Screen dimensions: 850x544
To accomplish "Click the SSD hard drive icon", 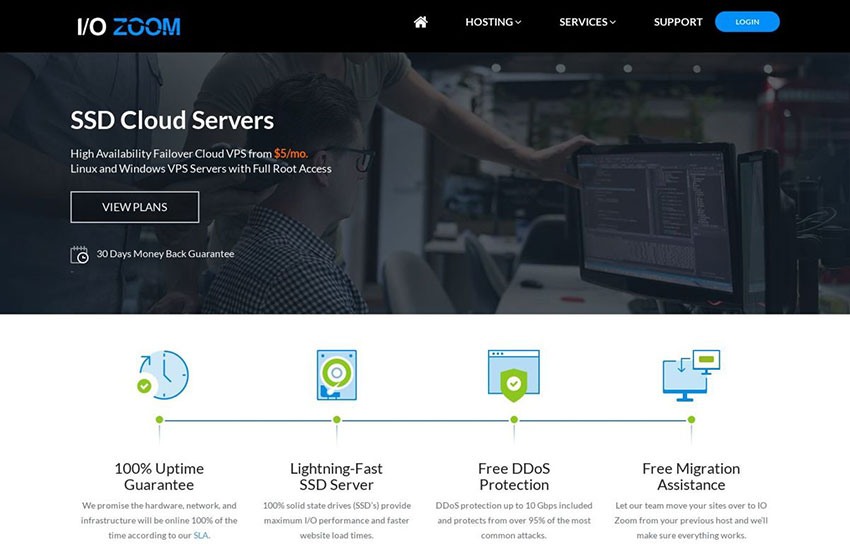I will tap(336, 375).
